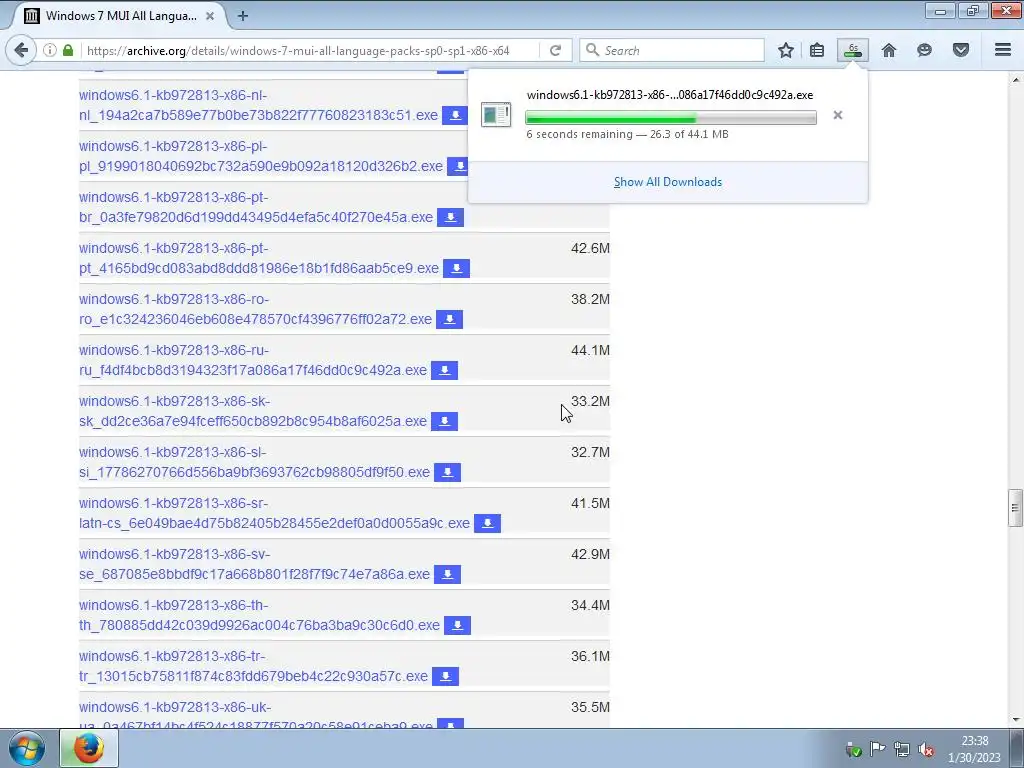The image size is (1024, 768).
Task: Click the site information icon in address bar
Action: click(50, 50)
